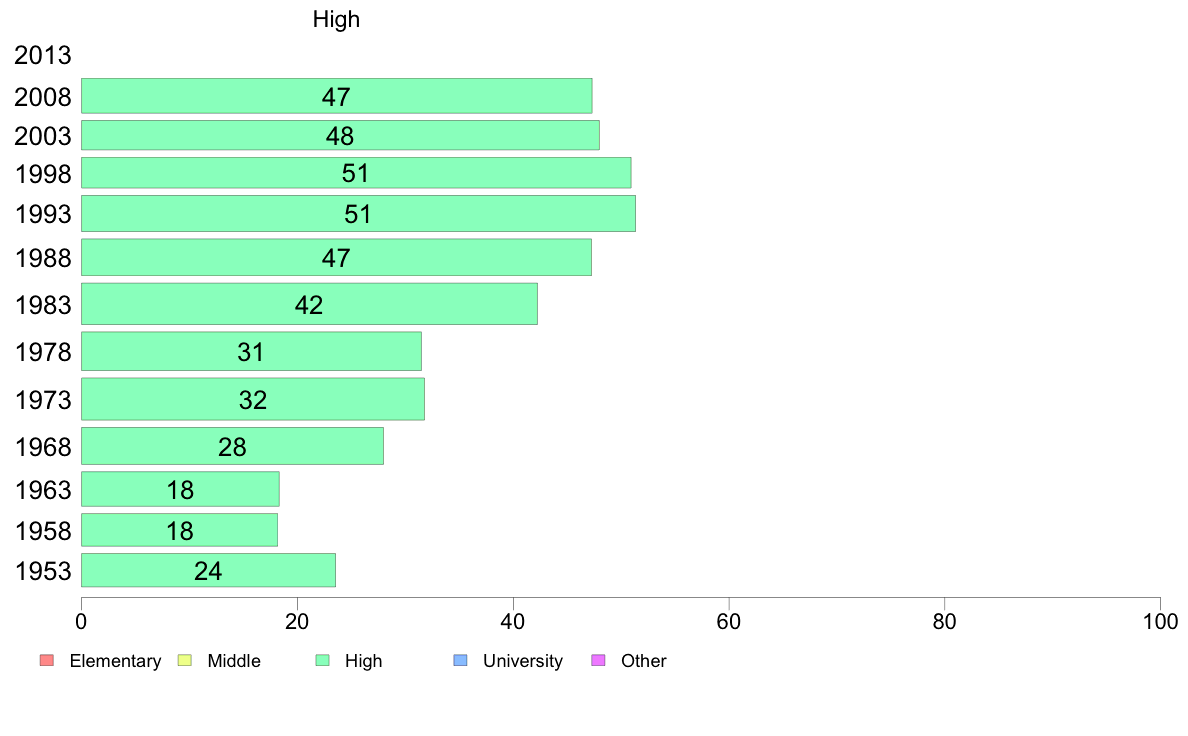1188x736 pixels.
Task: Click the 1973 bar showing 32
Action: coord(252,399)
